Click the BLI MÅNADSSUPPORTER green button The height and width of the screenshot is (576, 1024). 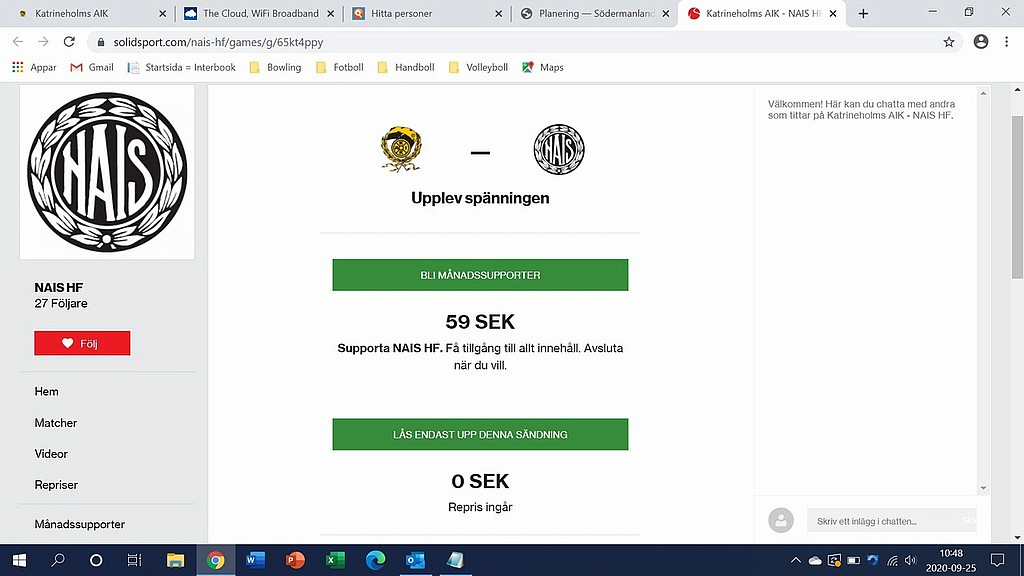(480, 275)
